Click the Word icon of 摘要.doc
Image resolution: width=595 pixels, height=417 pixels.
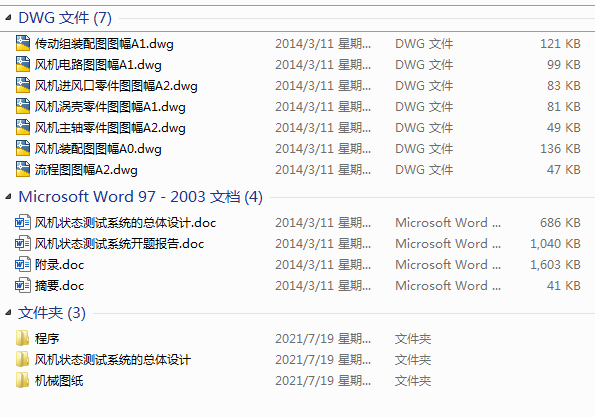click(23, 286)
